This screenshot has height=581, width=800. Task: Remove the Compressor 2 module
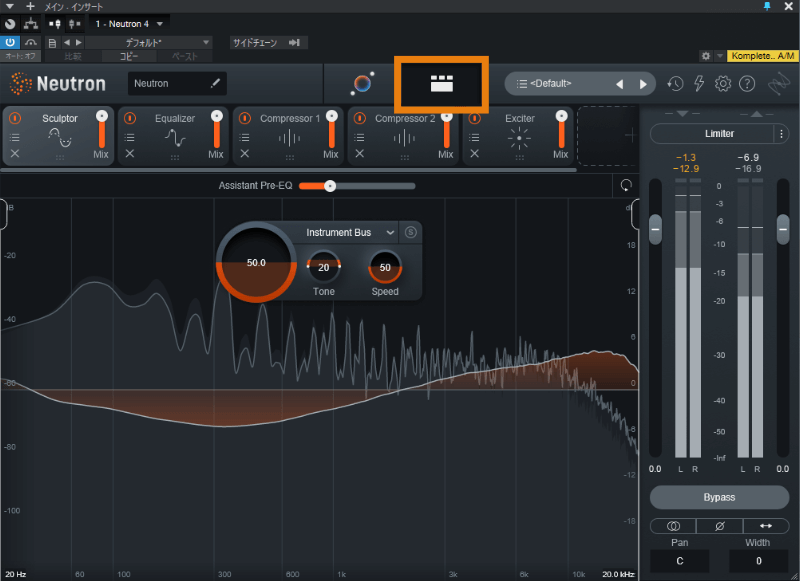pos(359,153)
